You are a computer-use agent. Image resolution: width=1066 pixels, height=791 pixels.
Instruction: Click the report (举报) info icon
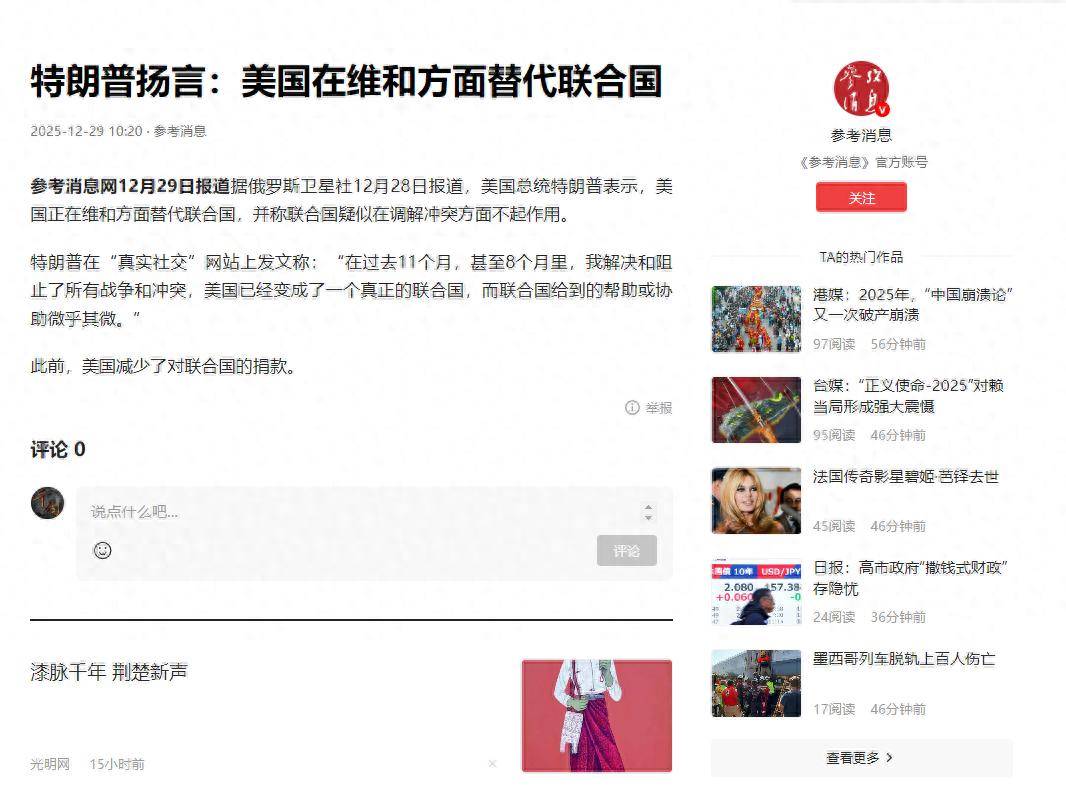[632, 407]
